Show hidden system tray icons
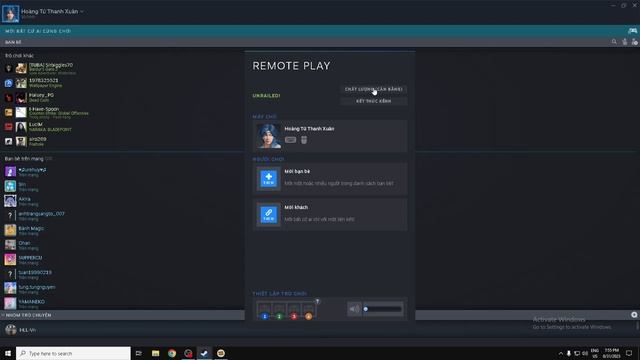The image size is (640, 360). (x=560, y=353)
